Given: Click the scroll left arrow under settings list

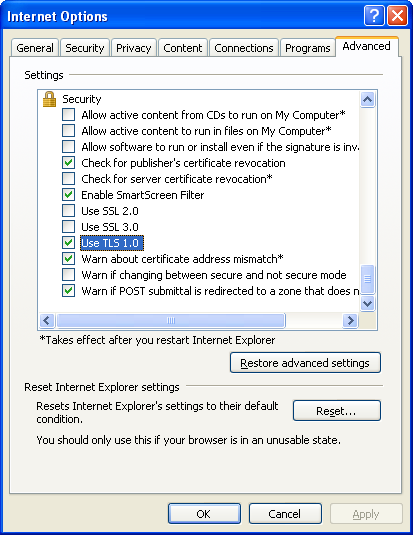Looking at the screenshot, I should point(47,320).
